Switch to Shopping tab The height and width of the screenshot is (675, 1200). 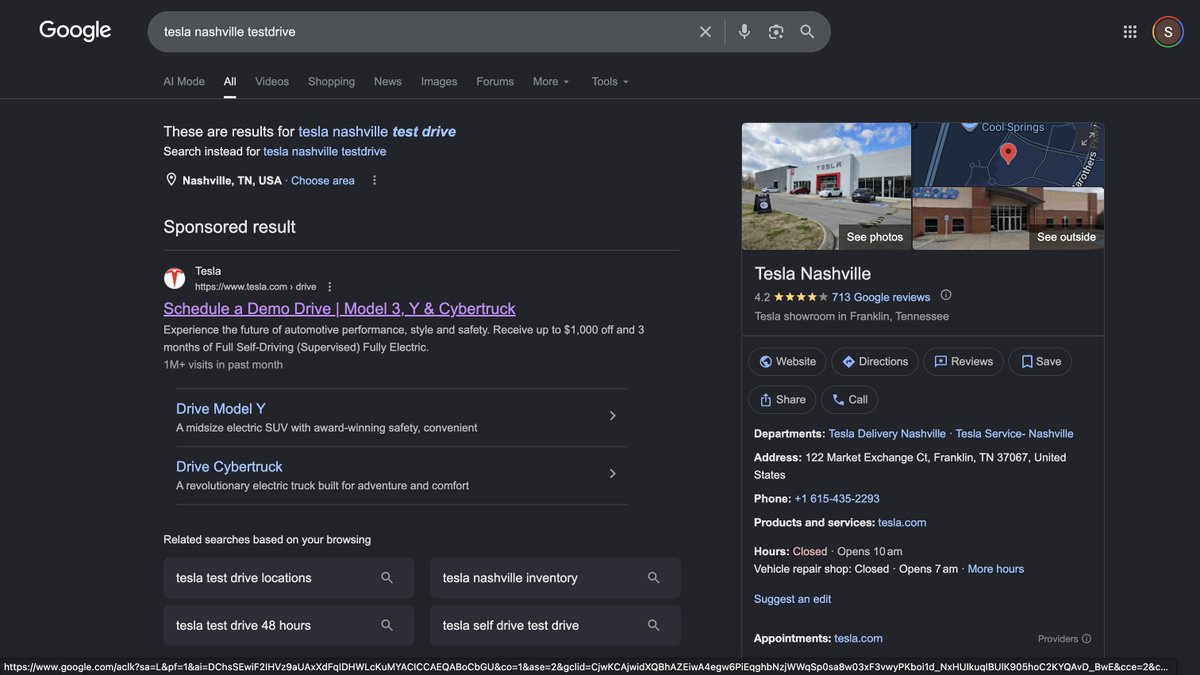coord(331,82)
